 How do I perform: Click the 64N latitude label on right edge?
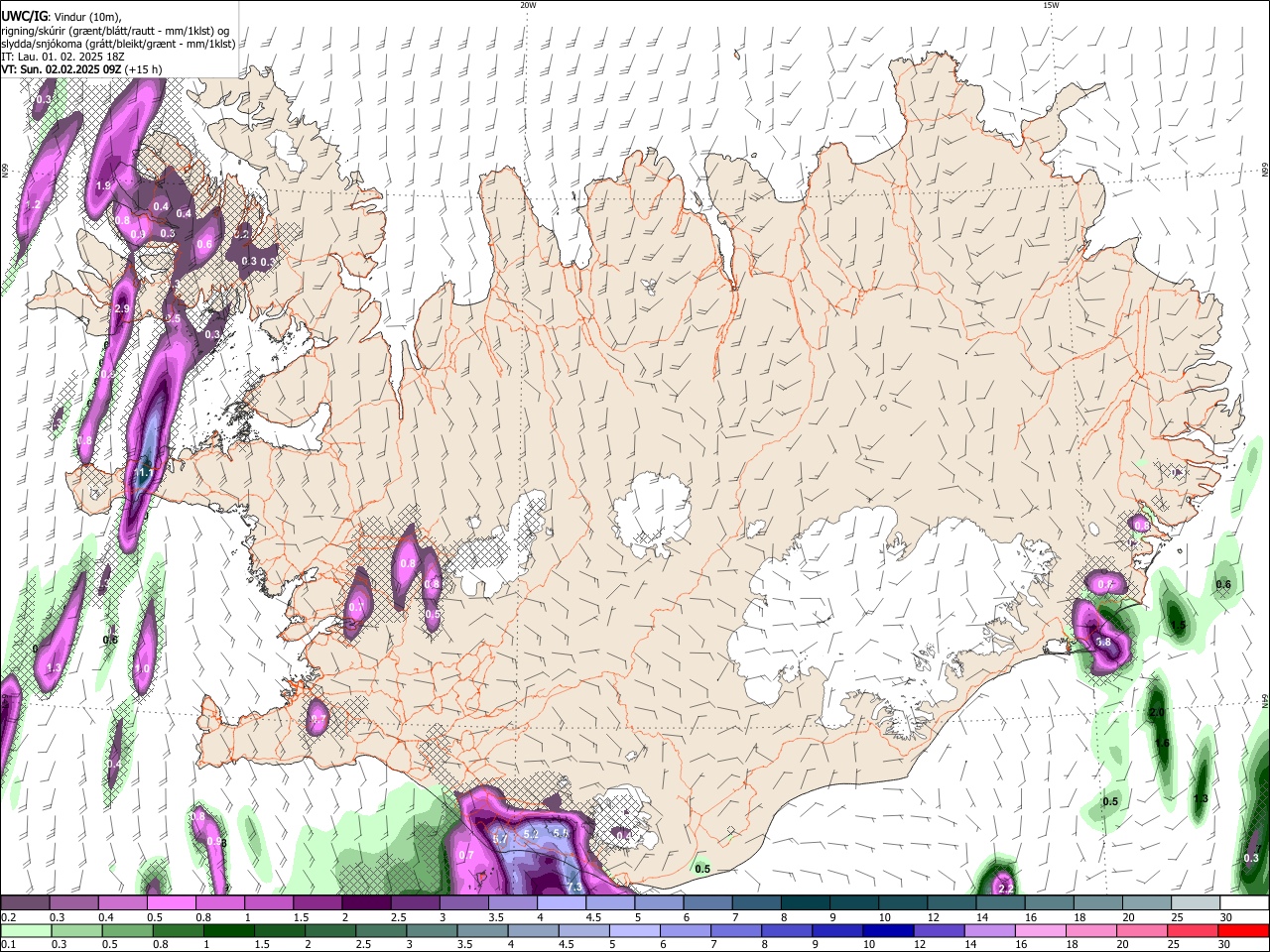pos(1265,700)
